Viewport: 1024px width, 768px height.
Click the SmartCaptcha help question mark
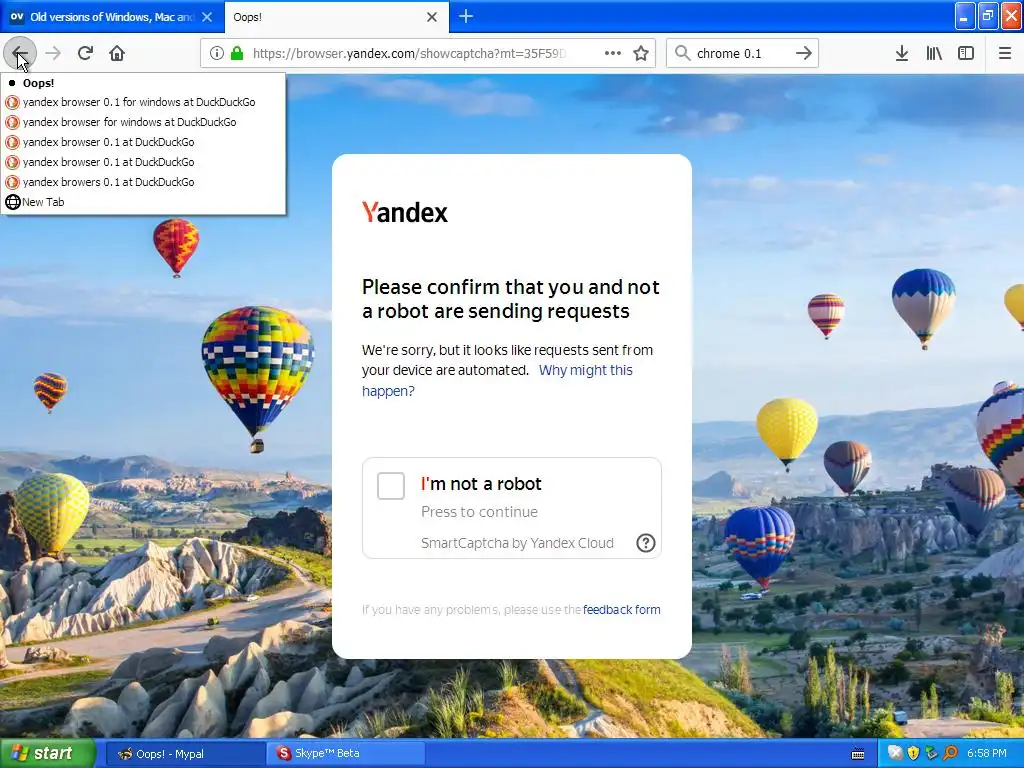click(x=646, y=543)
